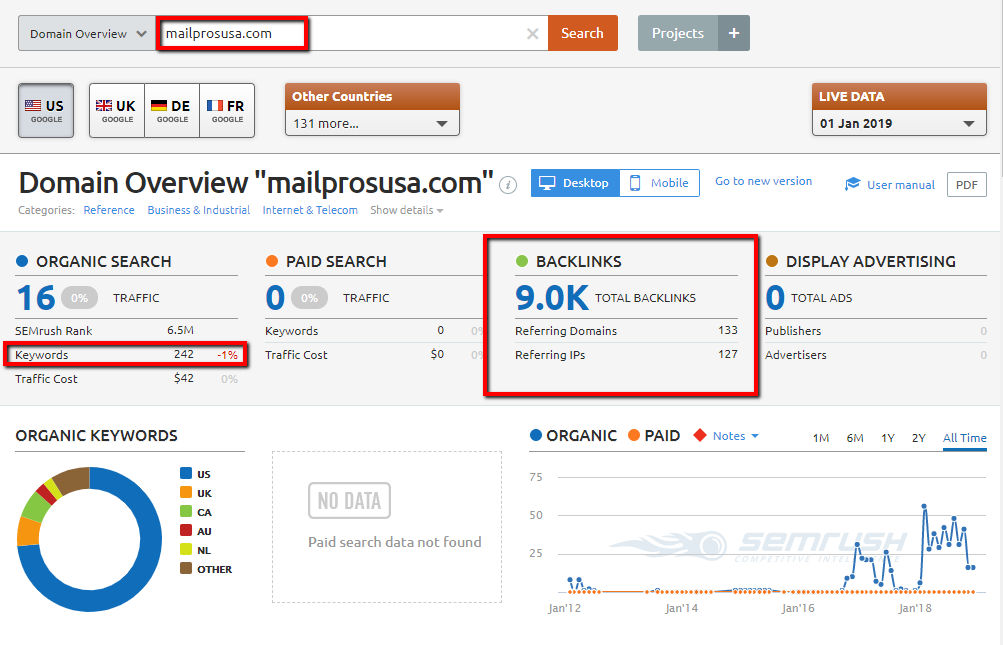Screen dimensions: 1003x645
Task: Click the green CA legend swatch
Action: (186, 511)
